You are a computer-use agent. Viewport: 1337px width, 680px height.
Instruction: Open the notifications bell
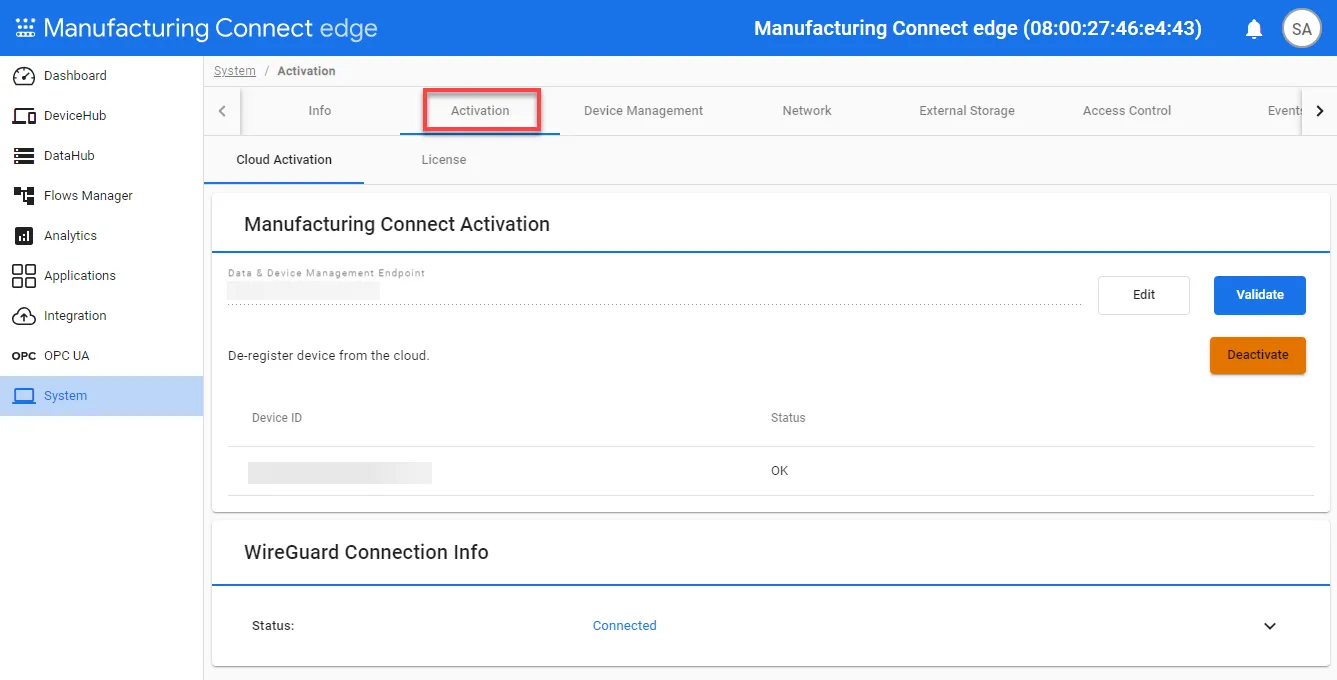[1254, 29]
